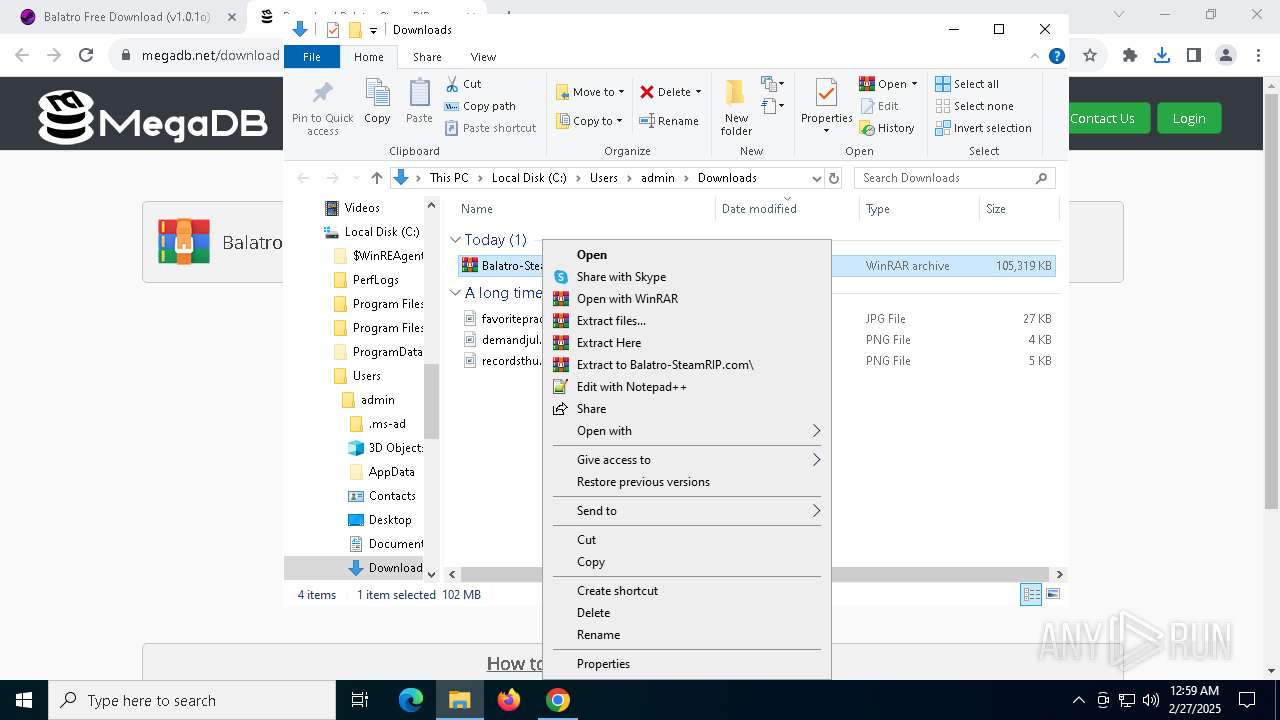Expand the Open dropdown in ribbon

click(x=914, y=84)
